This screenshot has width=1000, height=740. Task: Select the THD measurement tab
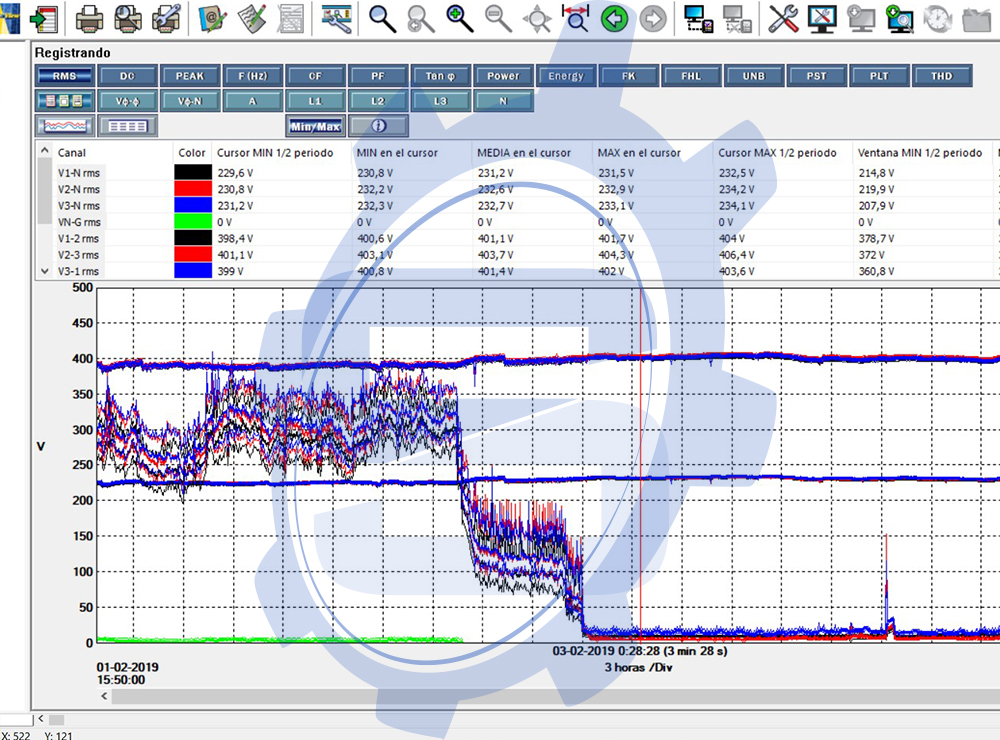[x=942, y=76]
